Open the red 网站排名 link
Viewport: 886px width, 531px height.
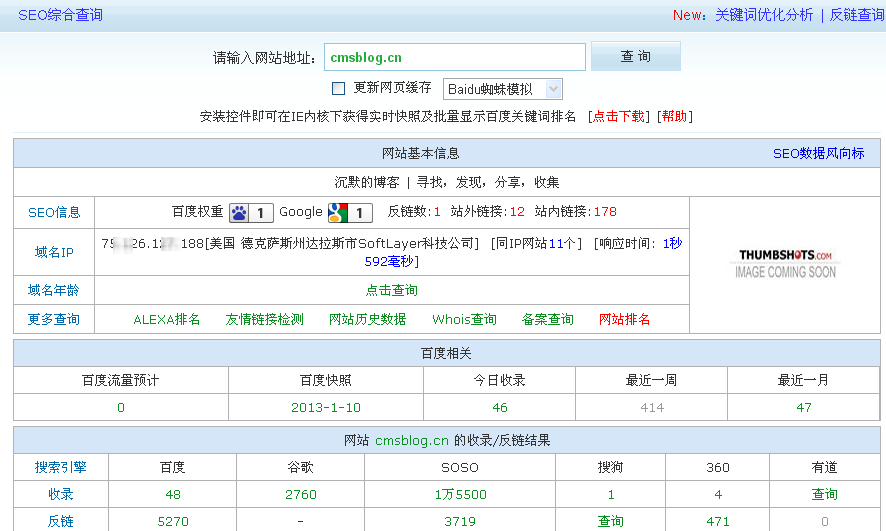pyautogui.click(x=624, y=320)
